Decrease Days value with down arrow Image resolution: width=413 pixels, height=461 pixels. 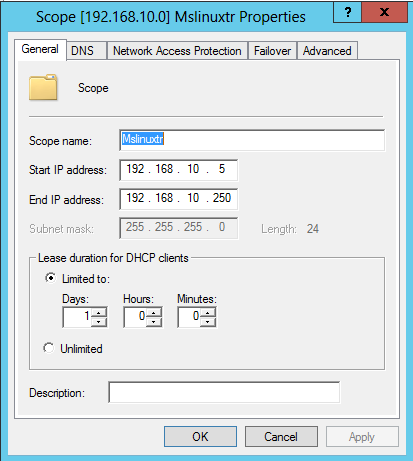pyautogui.click(x=99, y=322)
